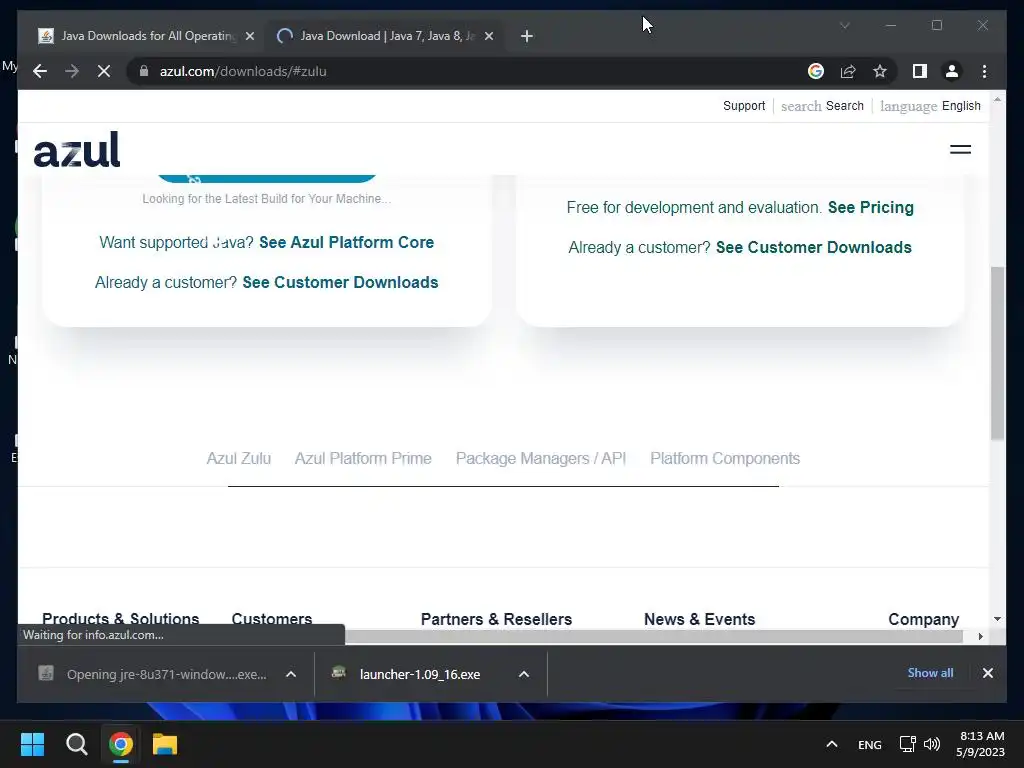Open the language English selector

coord(930,106)
